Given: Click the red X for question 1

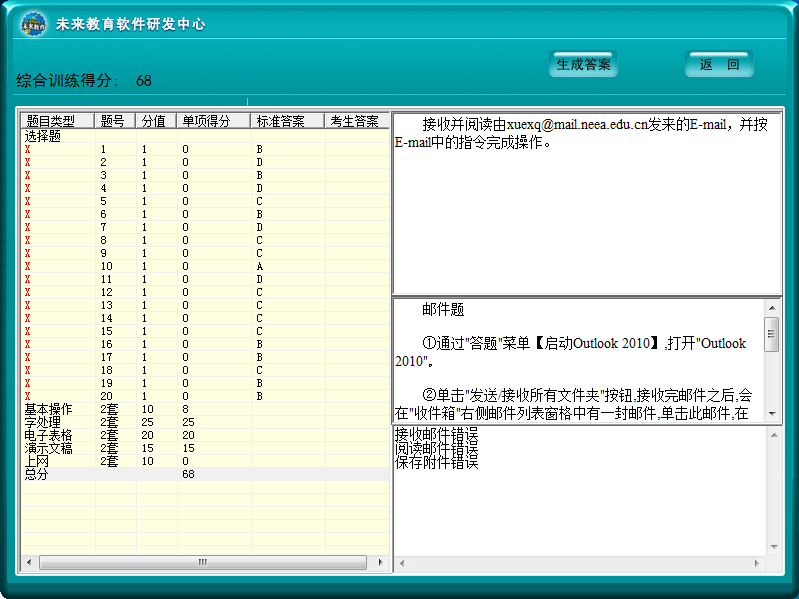Looking at the screenshot, I should tap(28, 149).
